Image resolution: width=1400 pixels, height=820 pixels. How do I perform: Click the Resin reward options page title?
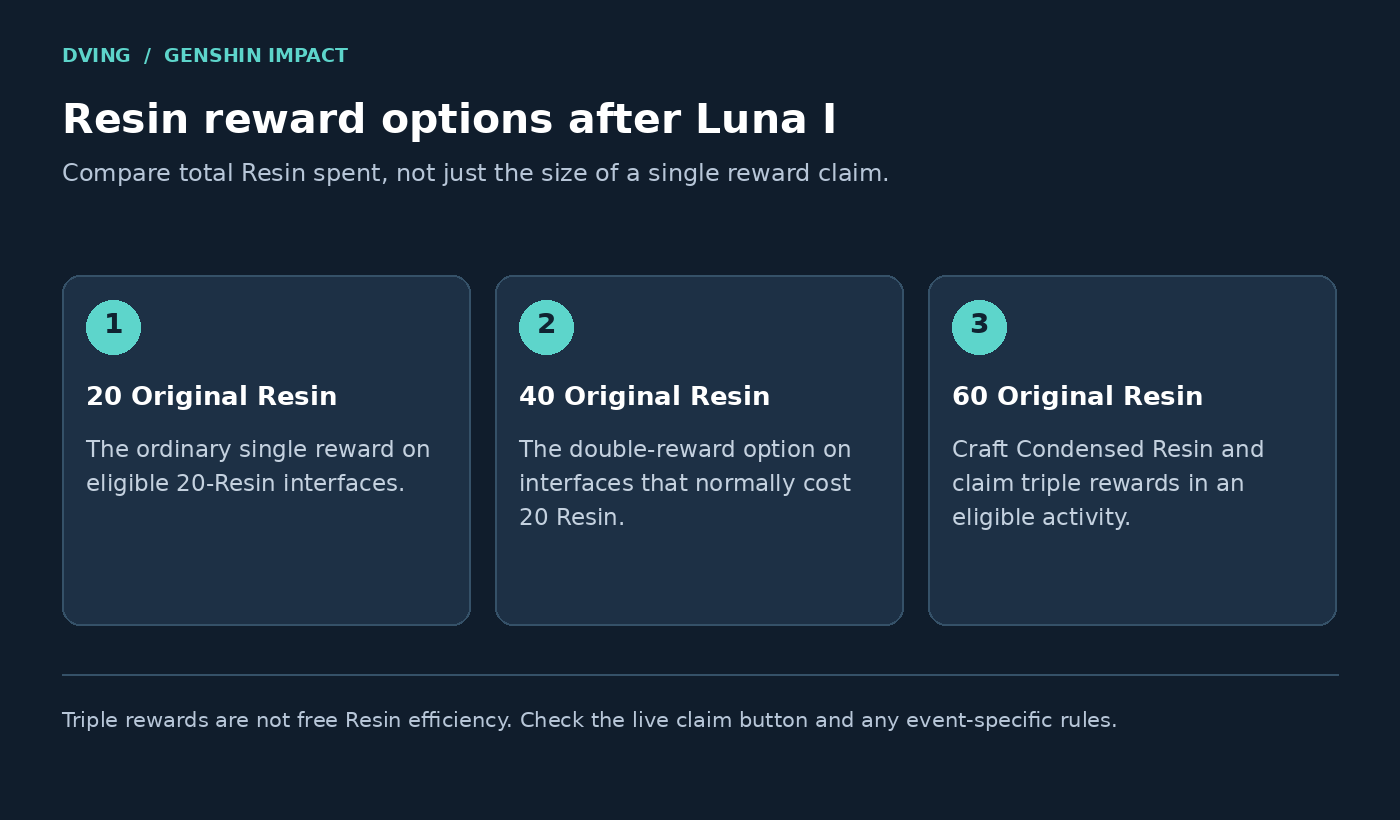coord(449,120)
